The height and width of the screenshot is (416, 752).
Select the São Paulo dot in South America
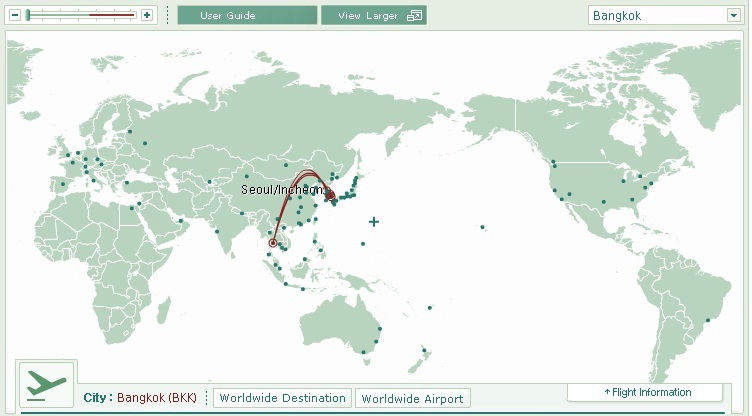pos(708,321)
